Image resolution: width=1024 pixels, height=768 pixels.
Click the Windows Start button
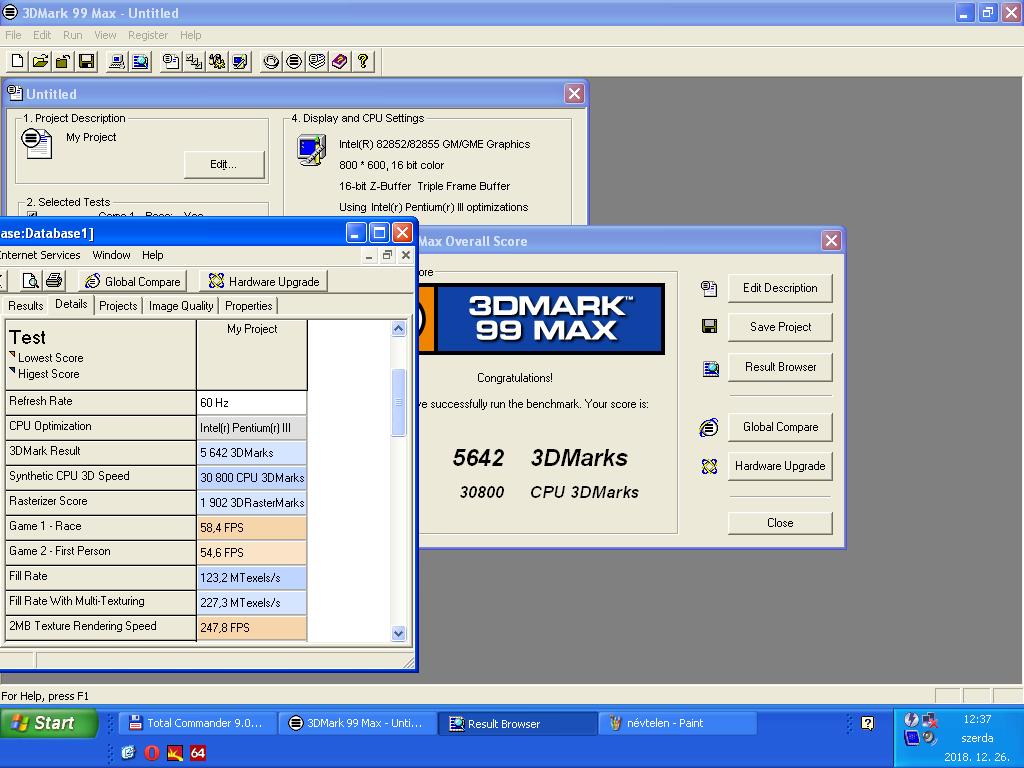[x=49, y=723]
